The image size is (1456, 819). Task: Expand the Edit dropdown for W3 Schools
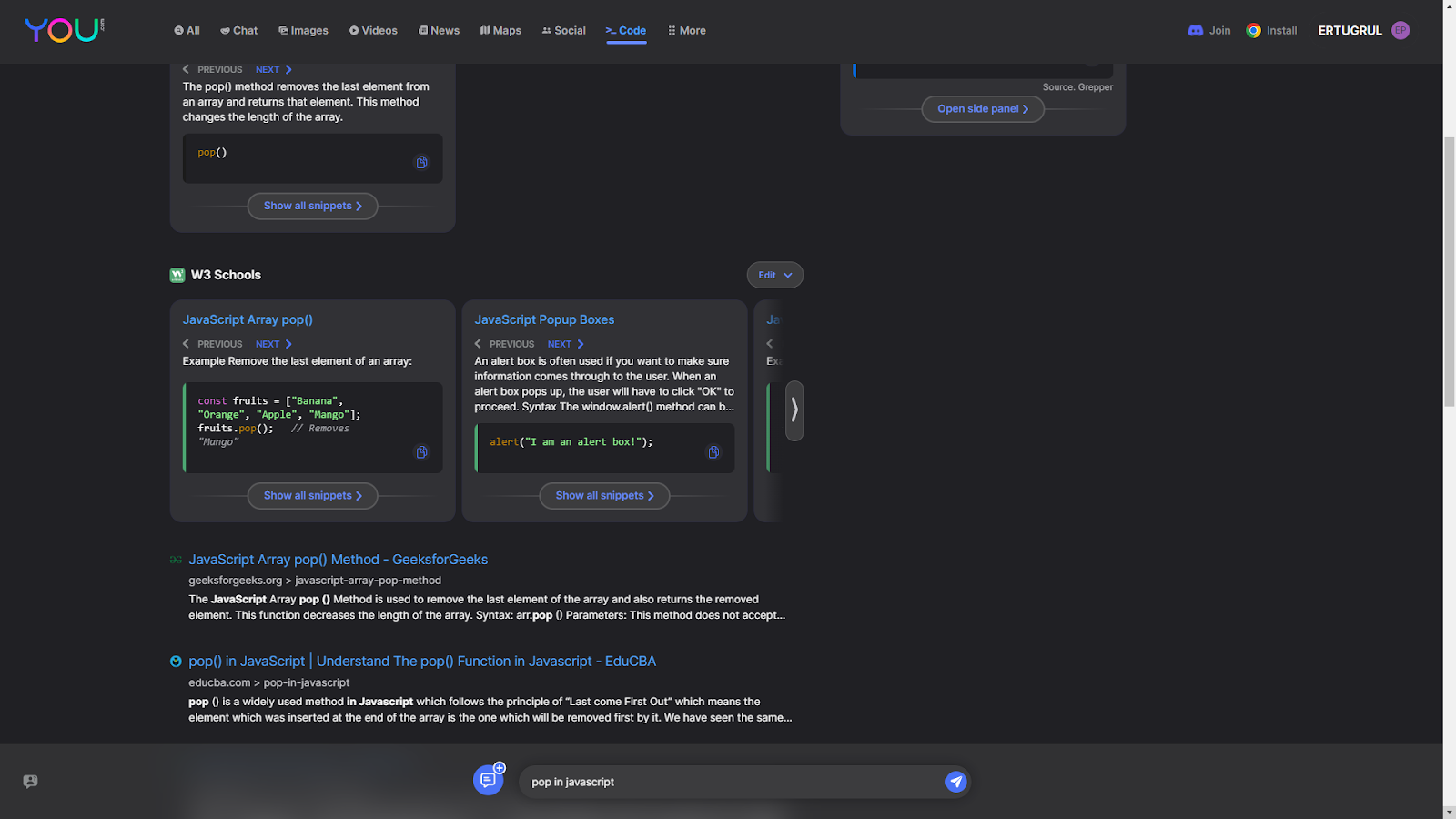[775, 275]
